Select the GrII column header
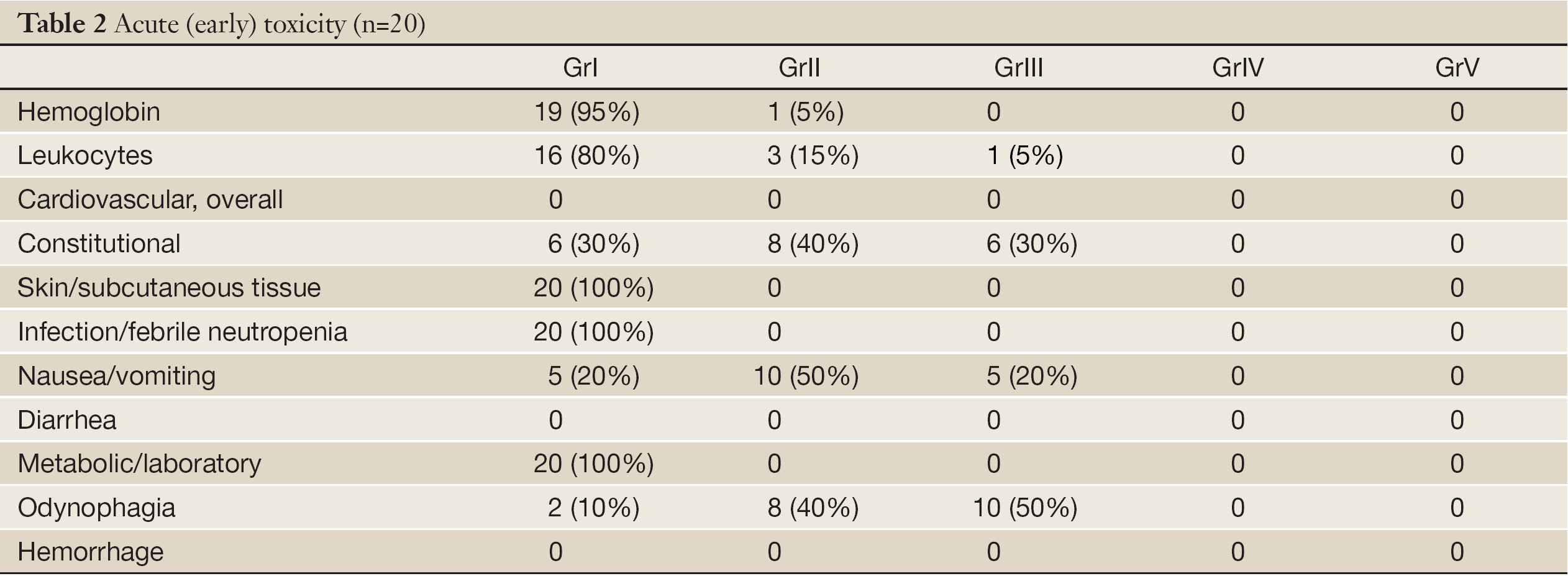Image resolution: width=1568 pixels, height=576 pixels. [799, 67]
